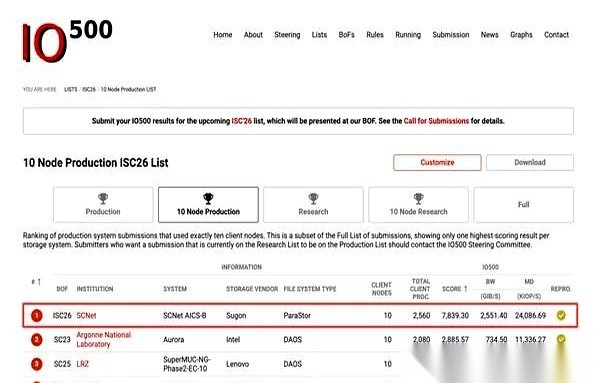Click the IO500 logo
This screenshot has width=600, height=383.
pos(67,41)
